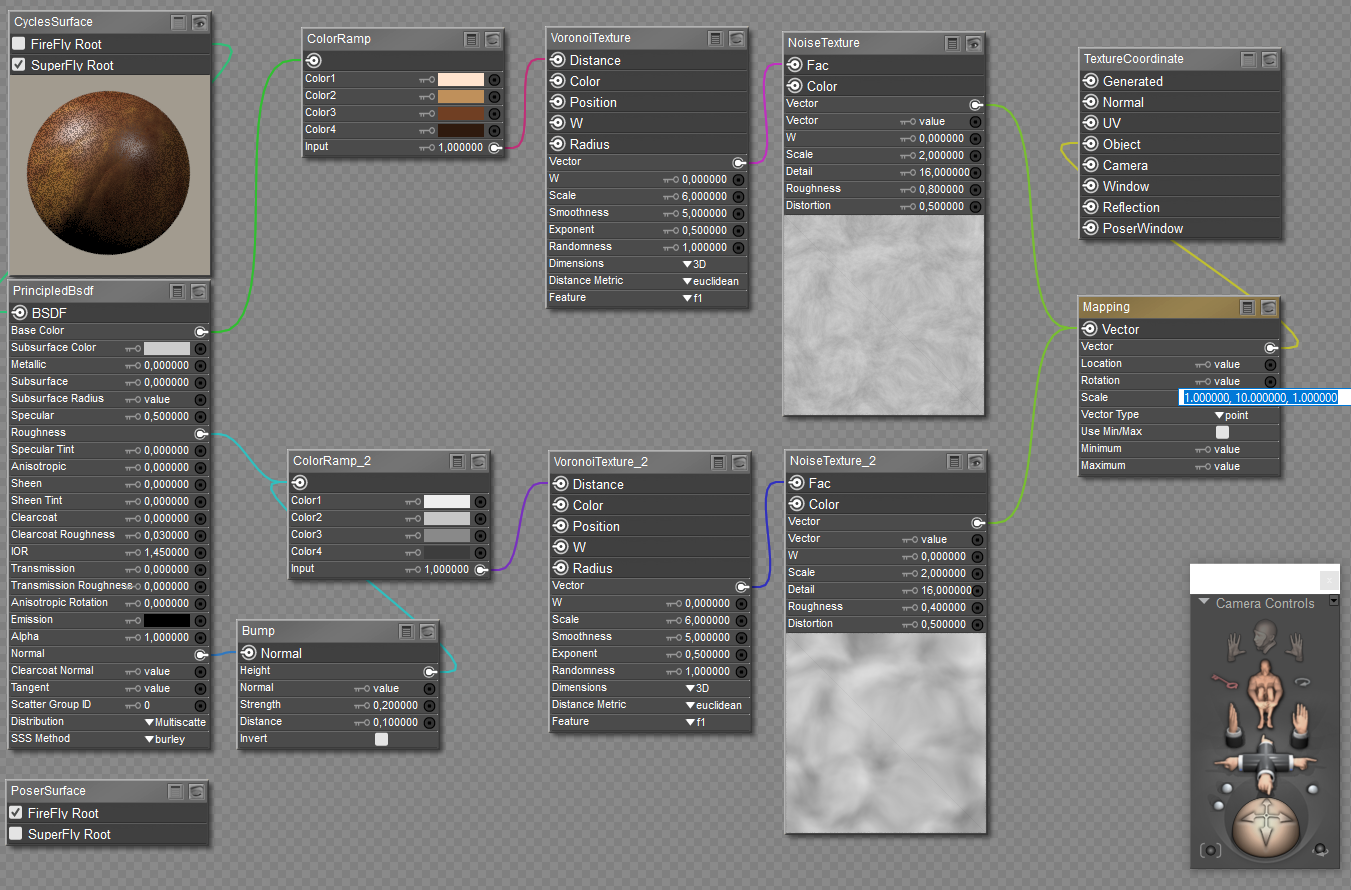Open the TextureCoordinate node options icon
The height and width of the screenshot is (890, 1351).
coord(1248,59)
